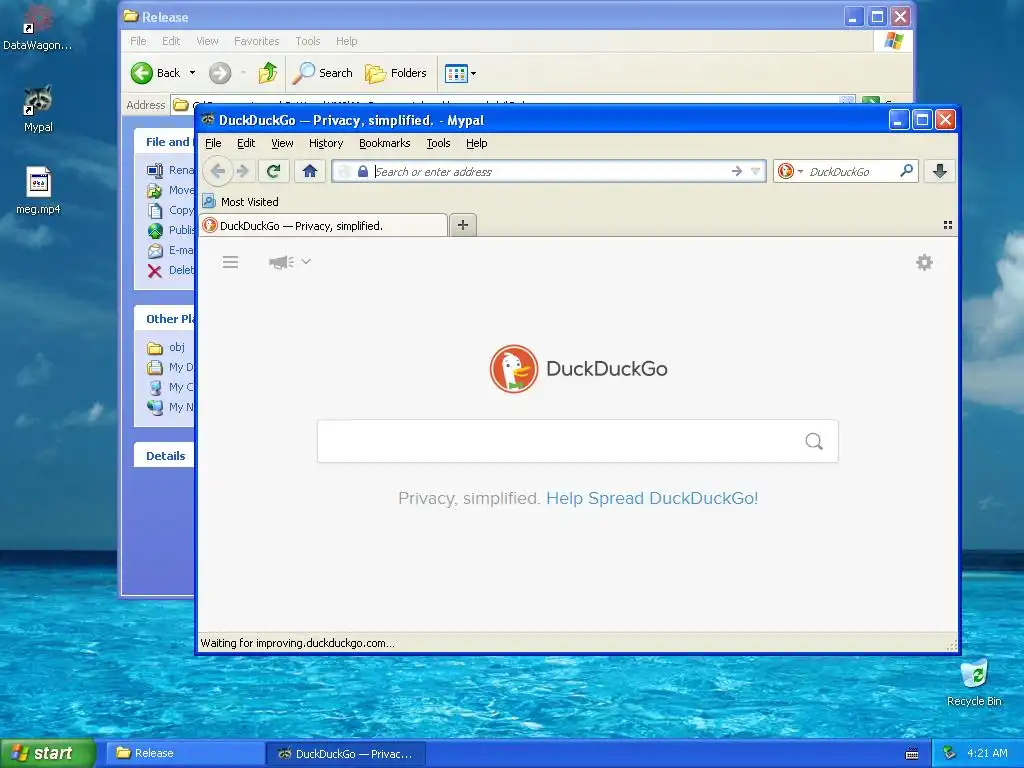
Task: Click the Rename task icon in Release window
Action: 155,170
